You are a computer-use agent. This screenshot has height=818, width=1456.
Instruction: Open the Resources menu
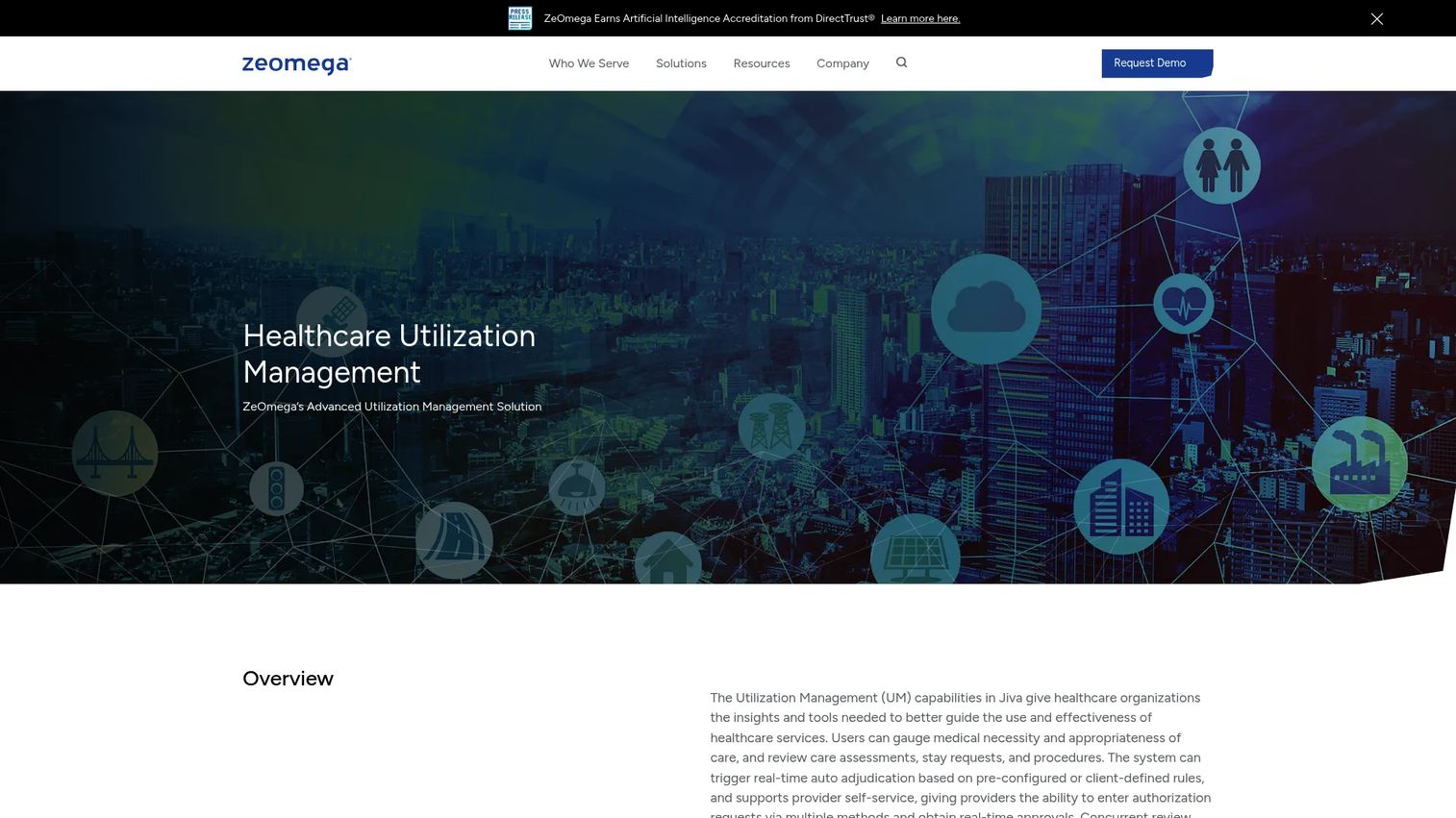(762, 63)
